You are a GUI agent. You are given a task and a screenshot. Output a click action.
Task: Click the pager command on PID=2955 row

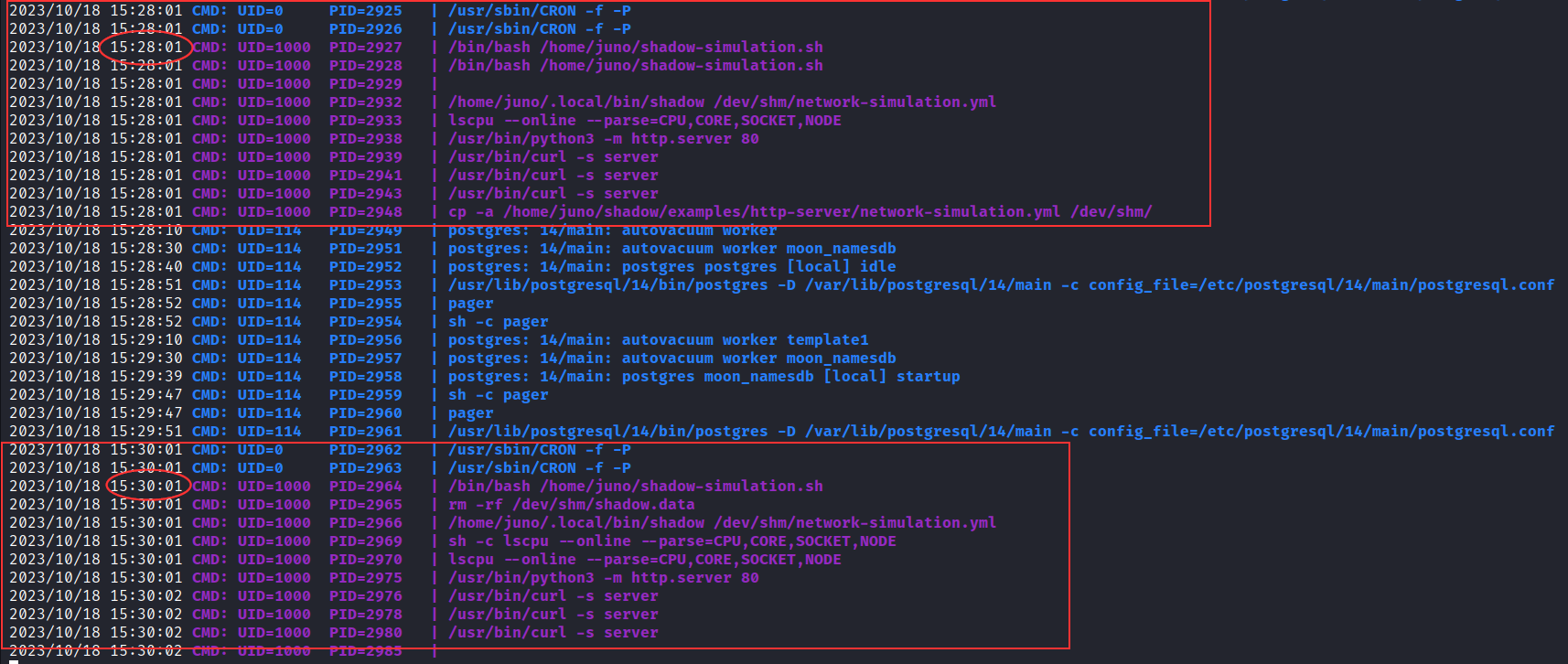470,304
